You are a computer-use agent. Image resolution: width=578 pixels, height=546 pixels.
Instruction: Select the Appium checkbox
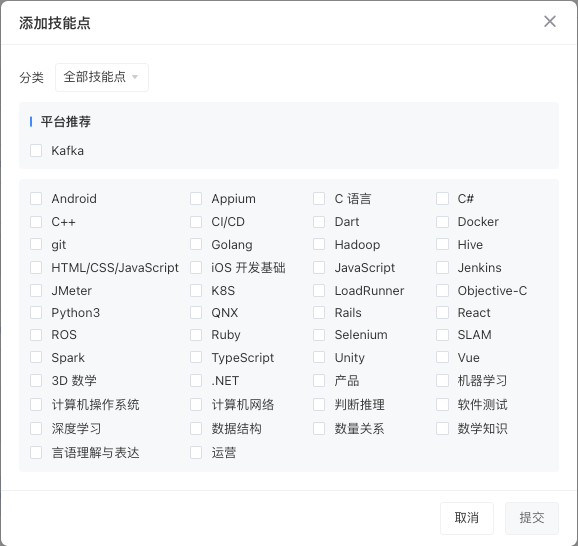196,198
